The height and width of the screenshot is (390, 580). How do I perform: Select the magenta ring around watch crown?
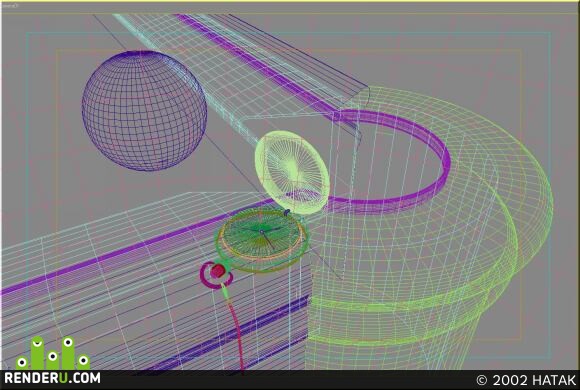[x=216, y=275]
